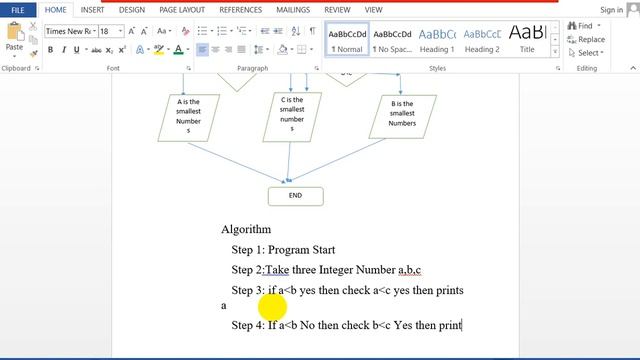The image size is (640, 360).
Task: Toggle Subscript formatting
Action: click(x=109, y=50)
